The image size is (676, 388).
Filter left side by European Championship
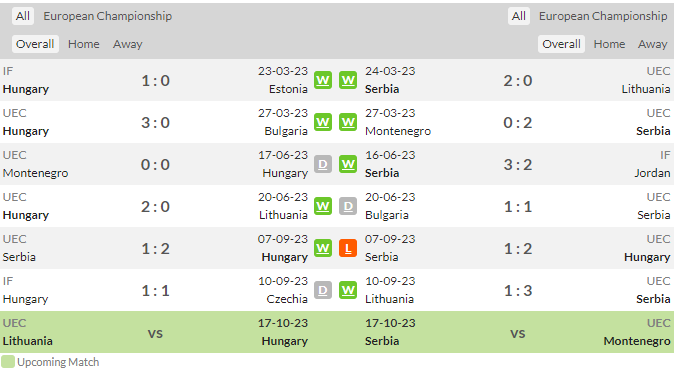tap(107, 16)
